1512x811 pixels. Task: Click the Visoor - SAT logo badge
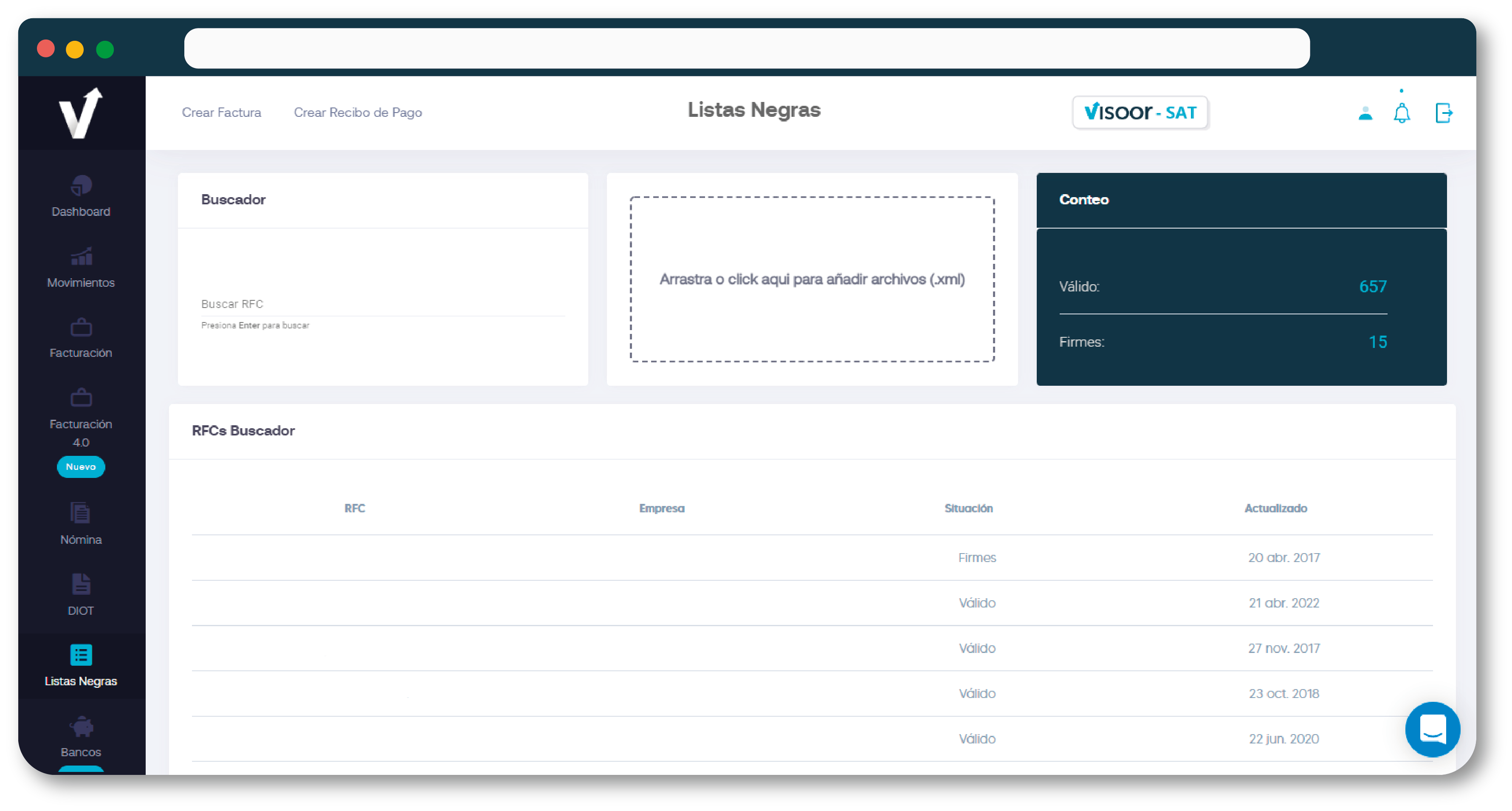click(x=1140, y=112)
